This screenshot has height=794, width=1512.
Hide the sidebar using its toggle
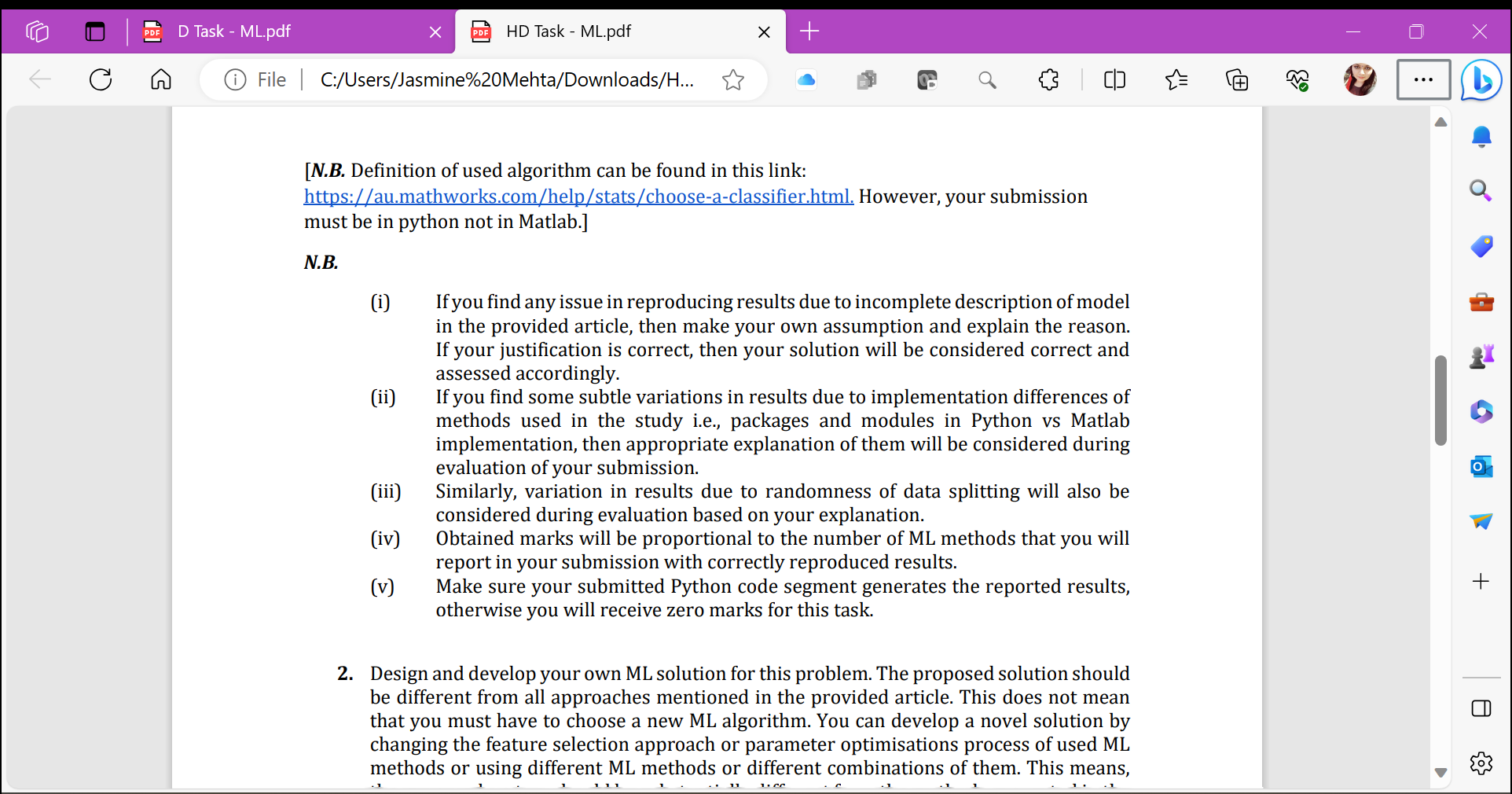click(x=1481, y=708)
